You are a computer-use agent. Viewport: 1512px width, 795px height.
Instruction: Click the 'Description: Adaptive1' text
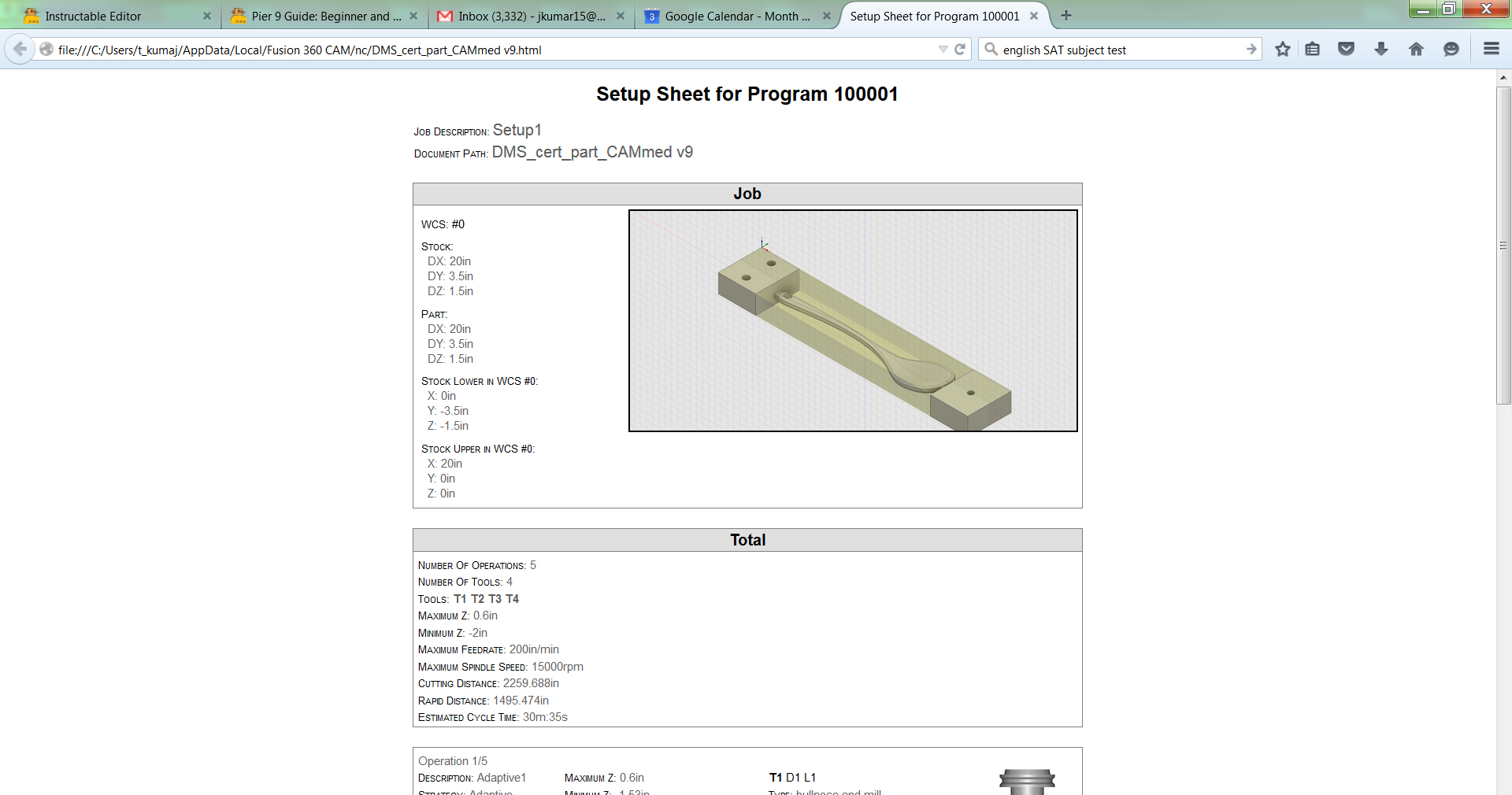(472, 778)
